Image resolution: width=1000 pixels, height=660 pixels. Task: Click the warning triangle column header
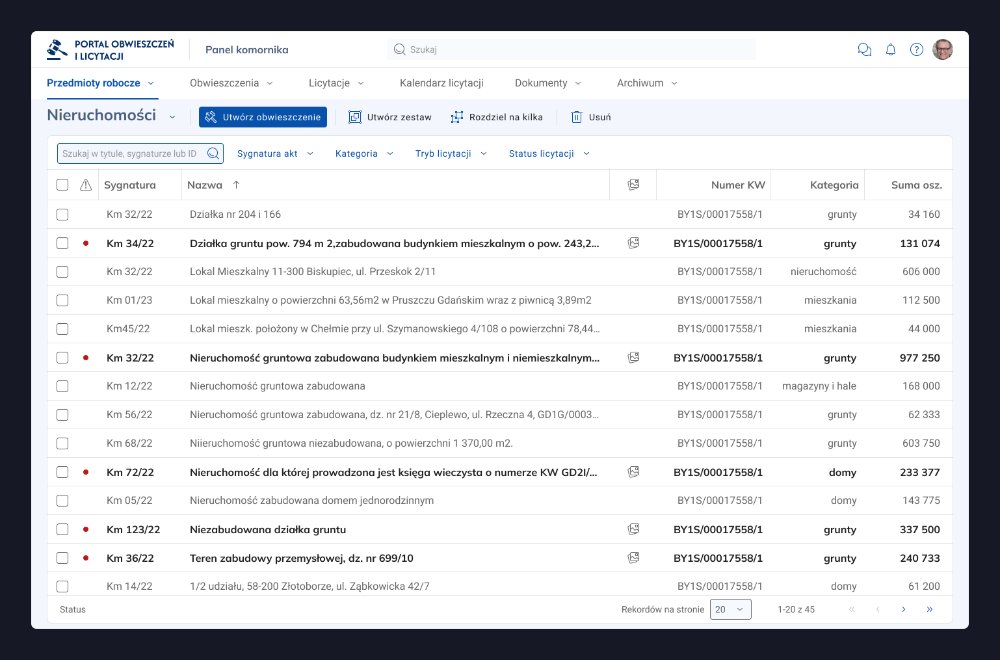(x=85, y=185)
